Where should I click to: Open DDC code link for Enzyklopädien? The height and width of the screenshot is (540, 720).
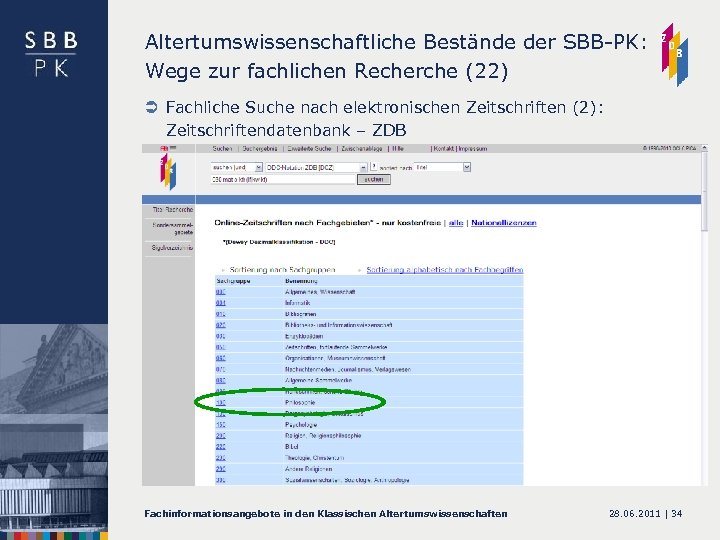pos(220,336)
